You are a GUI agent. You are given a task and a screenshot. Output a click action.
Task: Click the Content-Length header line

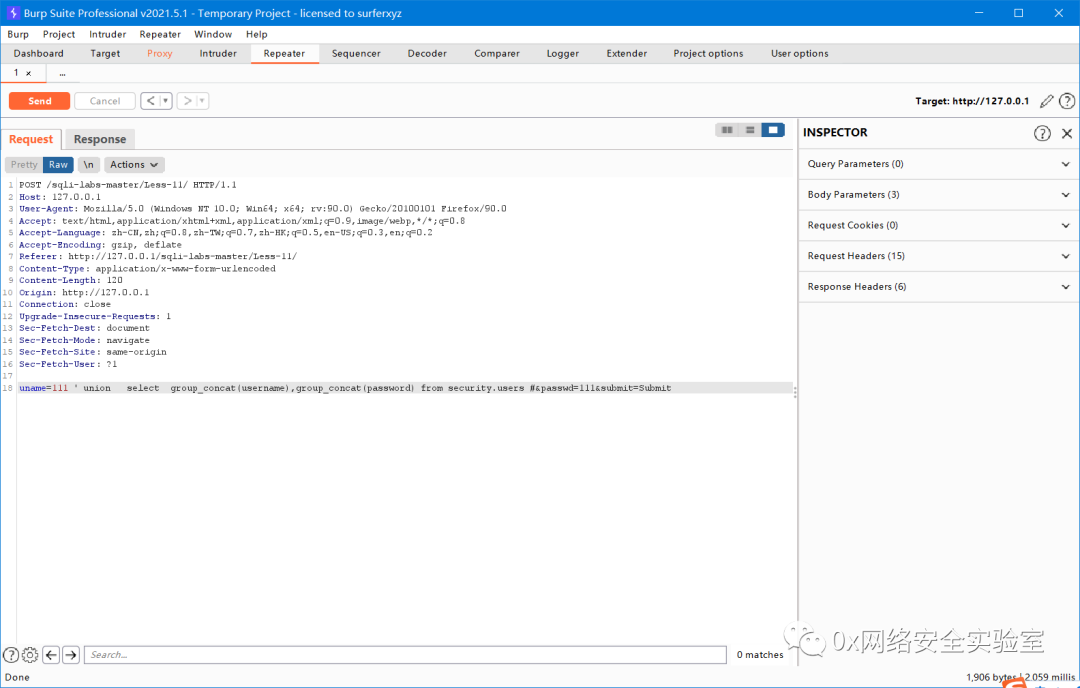pos(71,280)
